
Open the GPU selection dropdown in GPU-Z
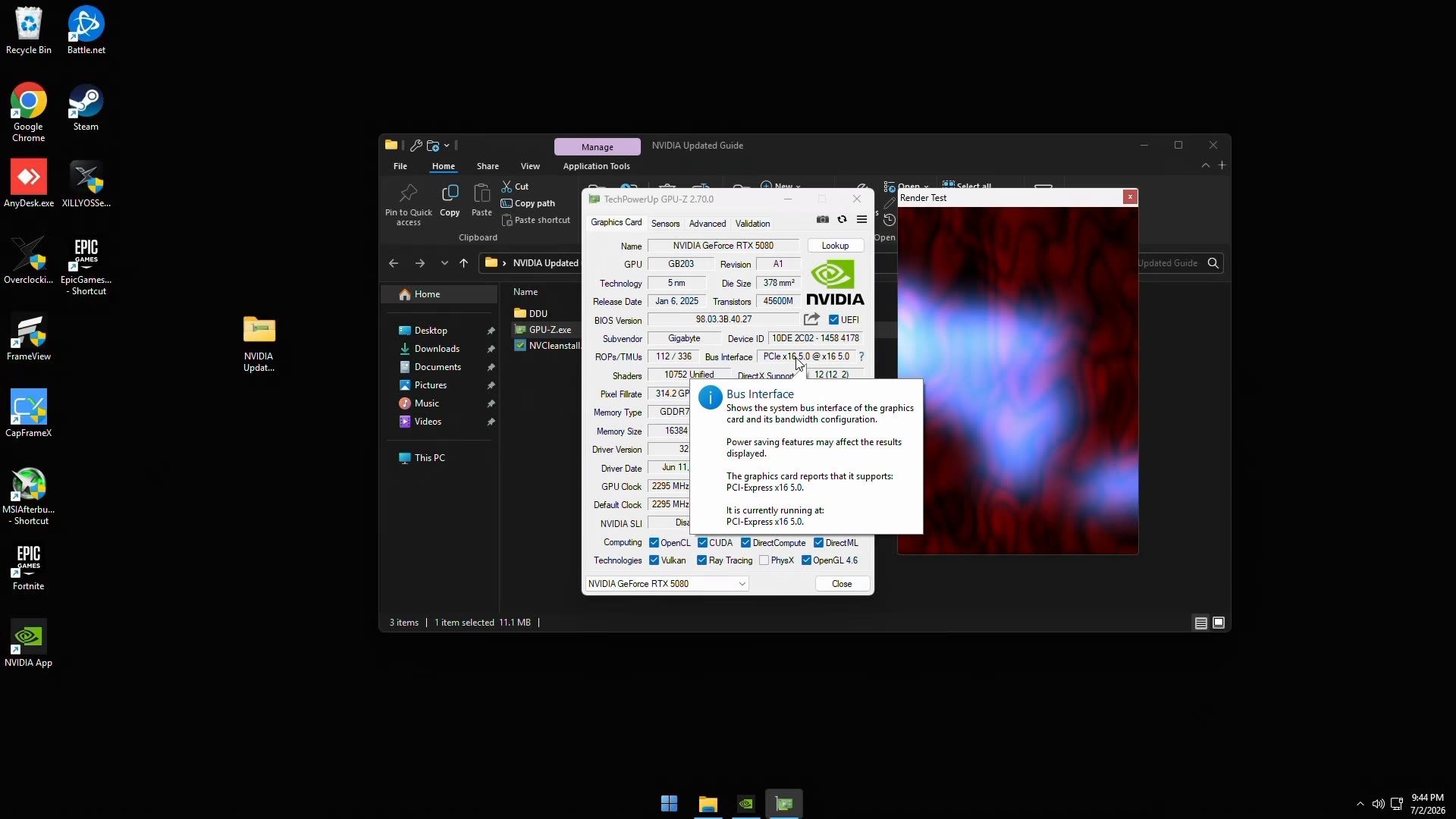pos(667,584)
